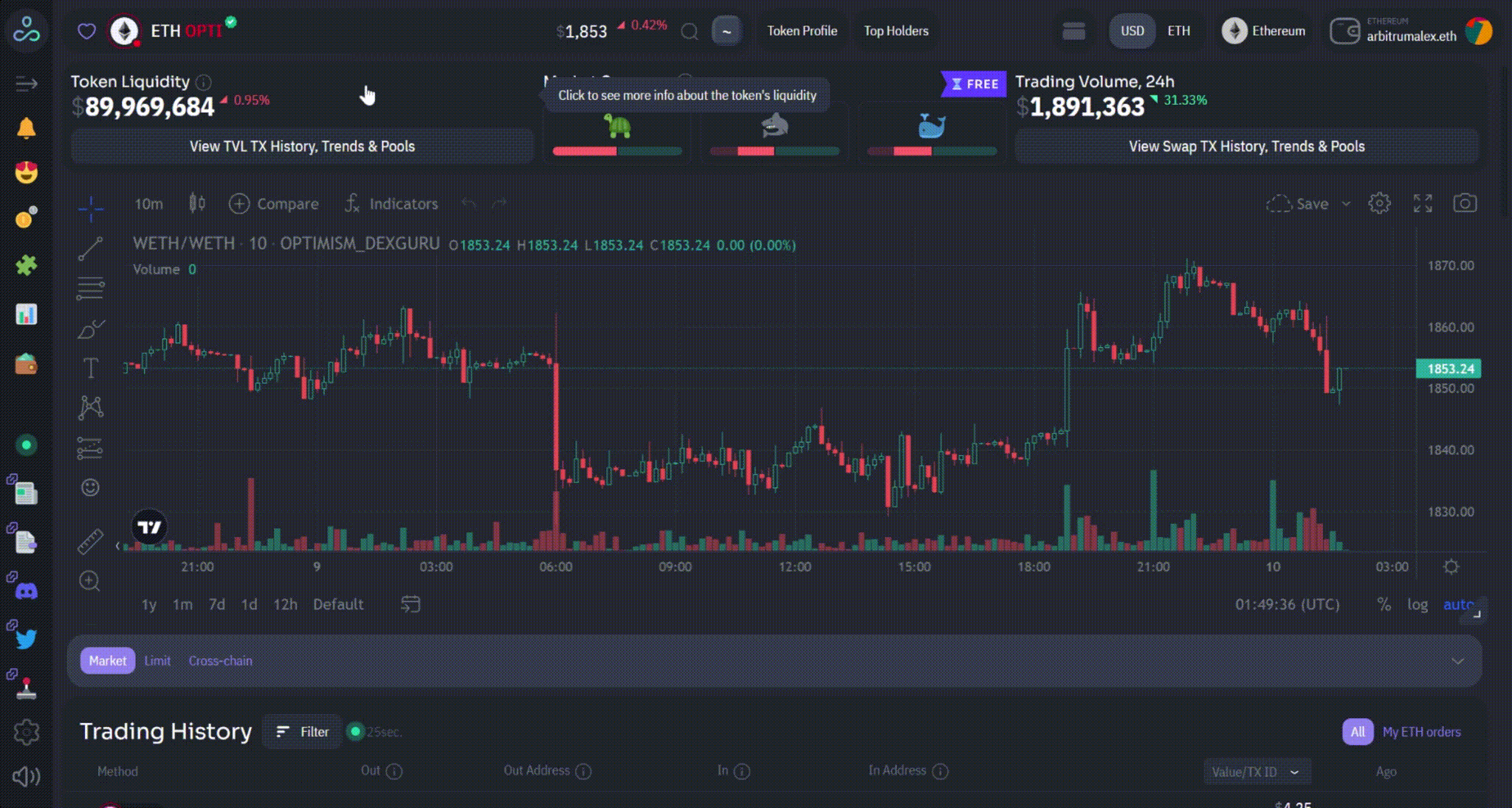Enter fullscreen chart mode
Image resolution: width=1512 pixels, height=808 pixels.
pos(1423,203)
